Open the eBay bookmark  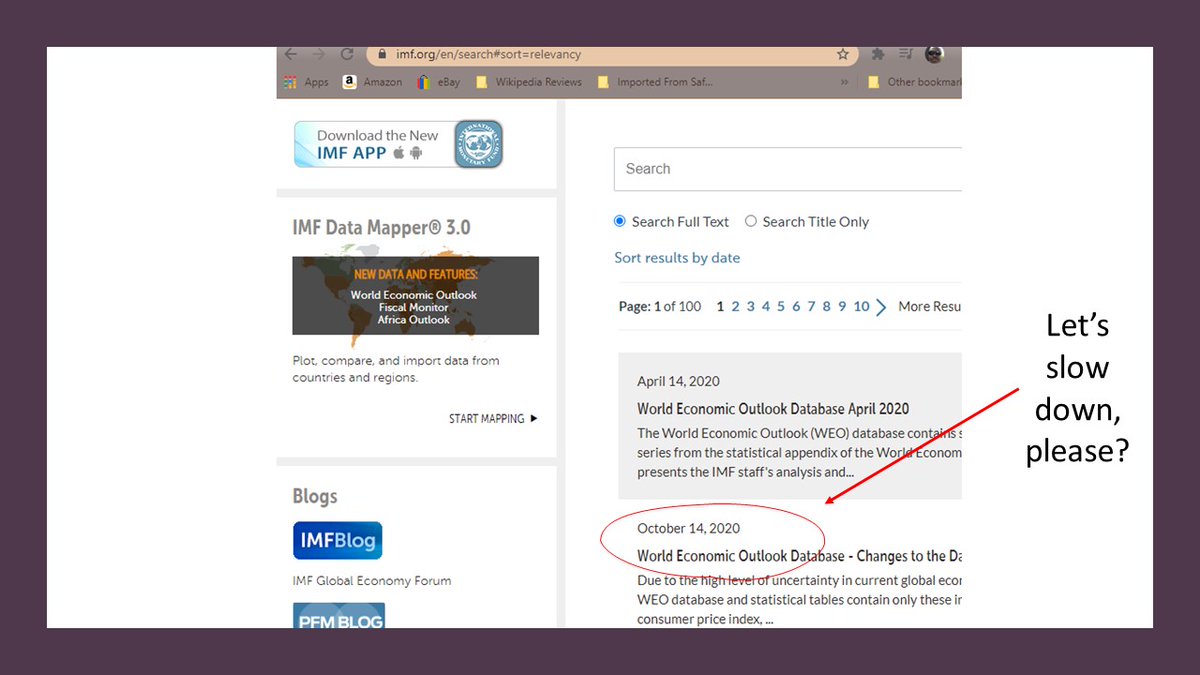point(439,82)
